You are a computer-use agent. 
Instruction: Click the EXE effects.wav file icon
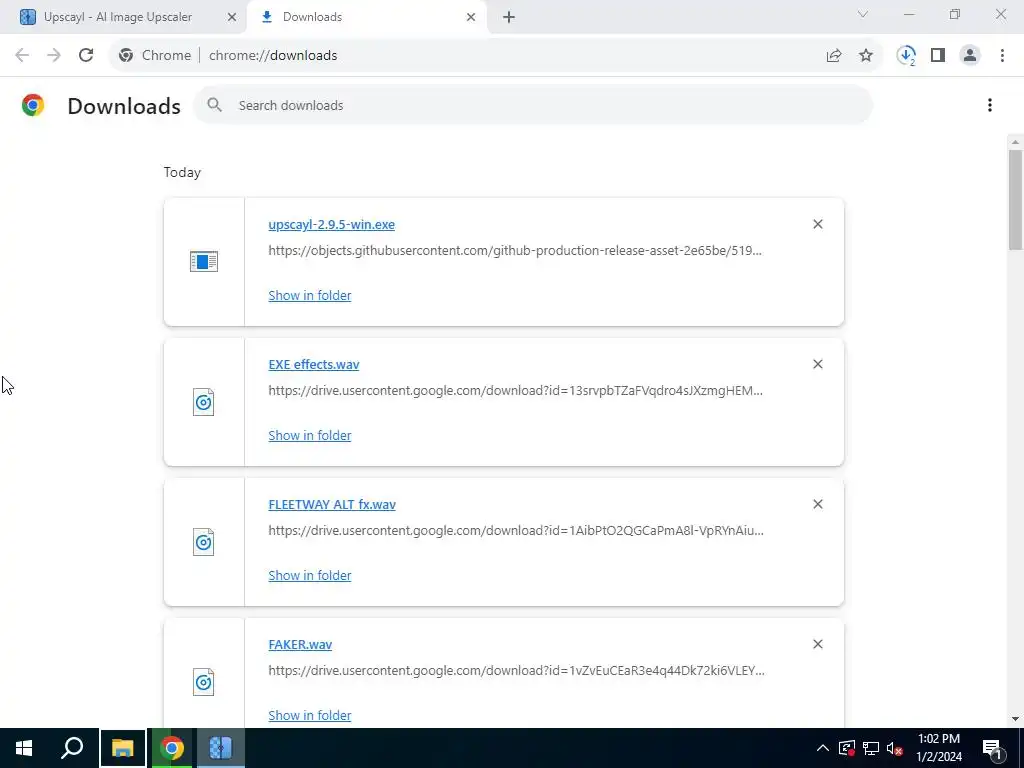click(204, 402)
